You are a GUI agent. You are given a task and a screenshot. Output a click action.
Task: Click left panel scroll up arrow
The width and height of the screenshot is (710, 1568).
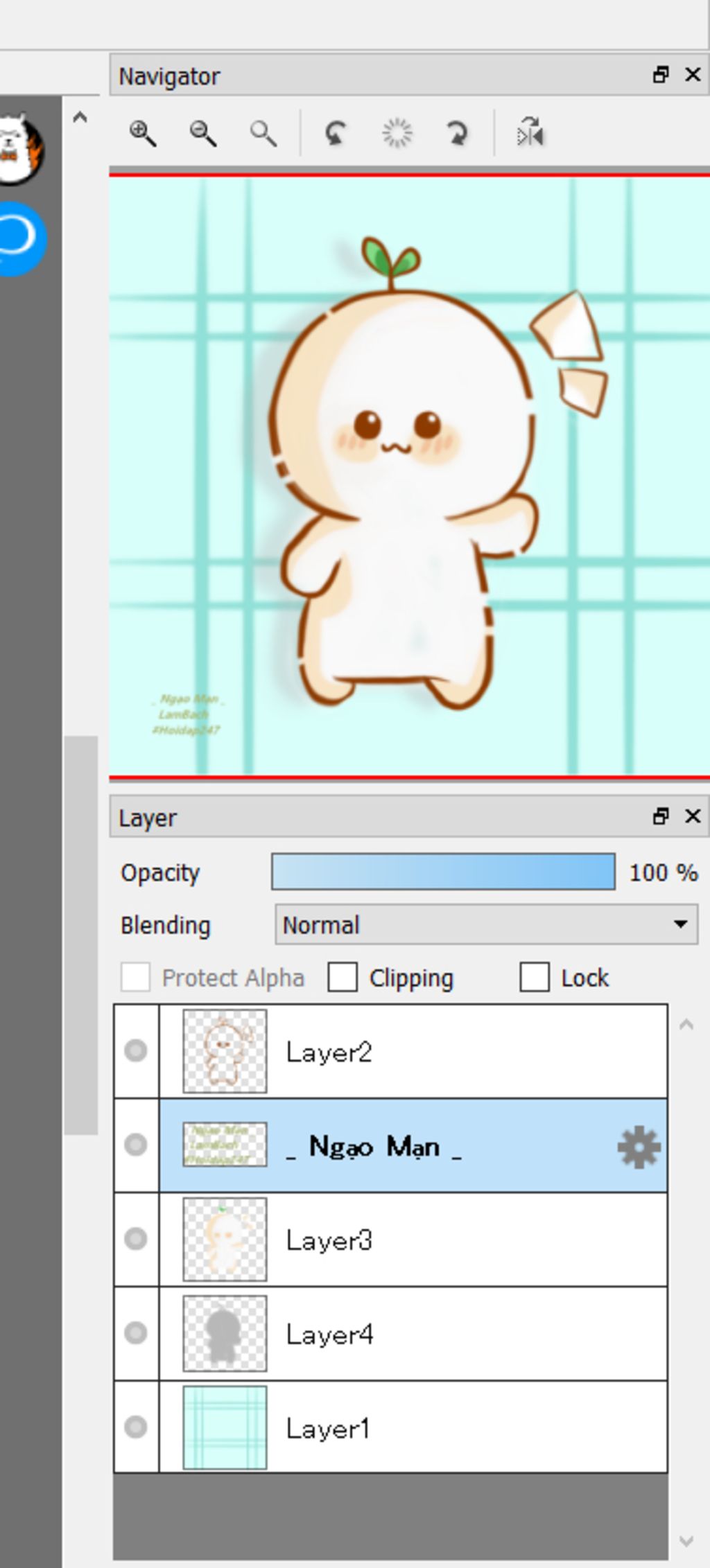[80, 118]
